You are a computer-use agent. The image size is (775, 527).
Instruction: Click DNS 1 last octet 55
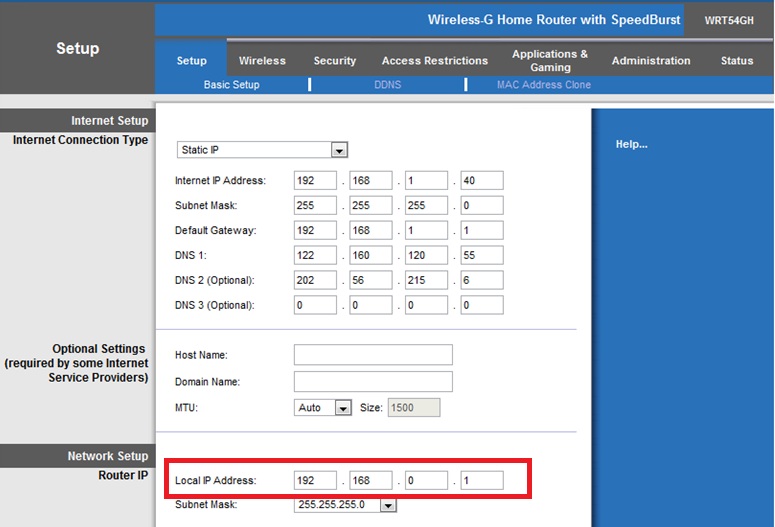(482, 255)
